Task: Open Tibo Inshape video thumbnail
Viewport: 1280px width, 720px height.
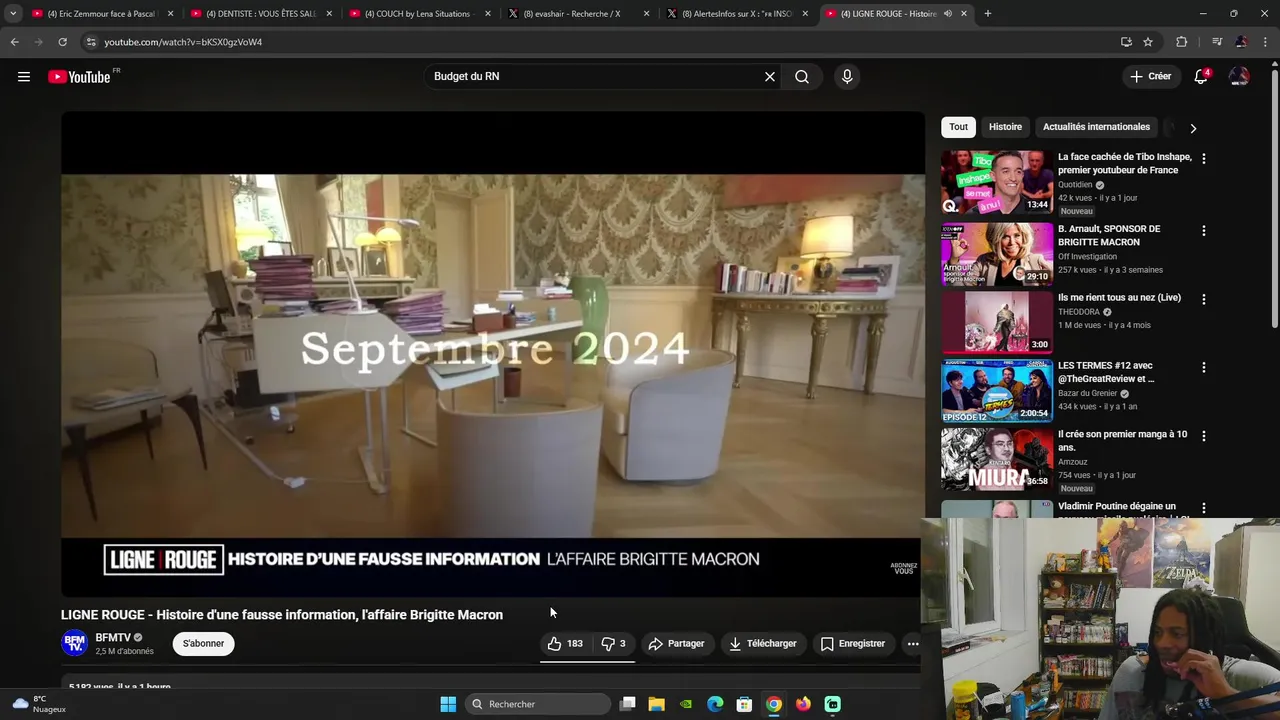Action: tap(997, 182)
